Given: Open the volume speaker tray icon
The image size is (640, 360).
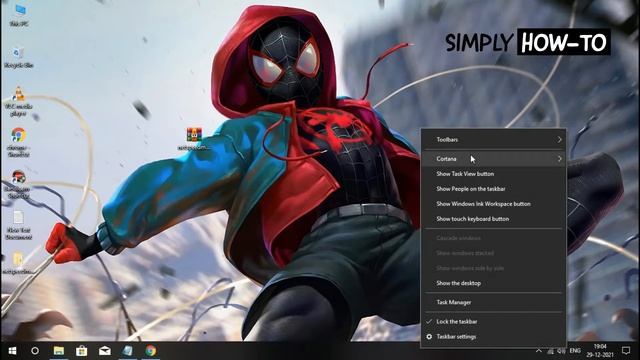Looking at the screenshot, I should [x=562, y=351].
